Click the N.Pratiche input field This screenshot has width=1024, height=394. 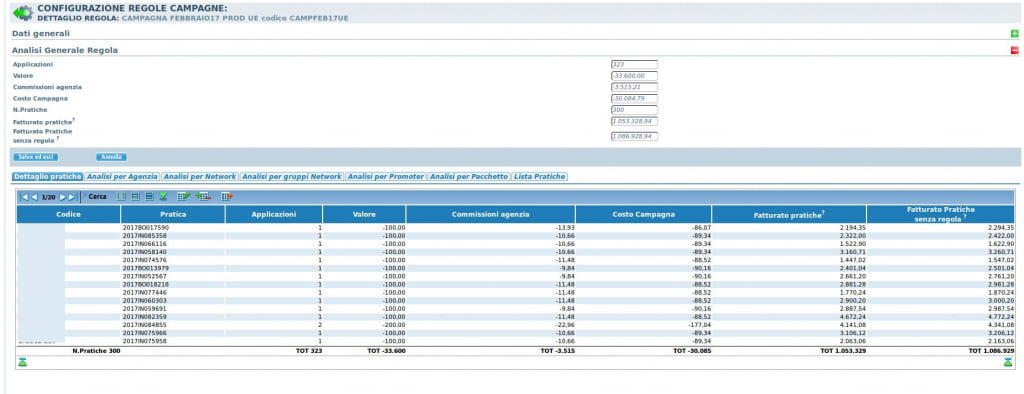[x=634, y=110]
